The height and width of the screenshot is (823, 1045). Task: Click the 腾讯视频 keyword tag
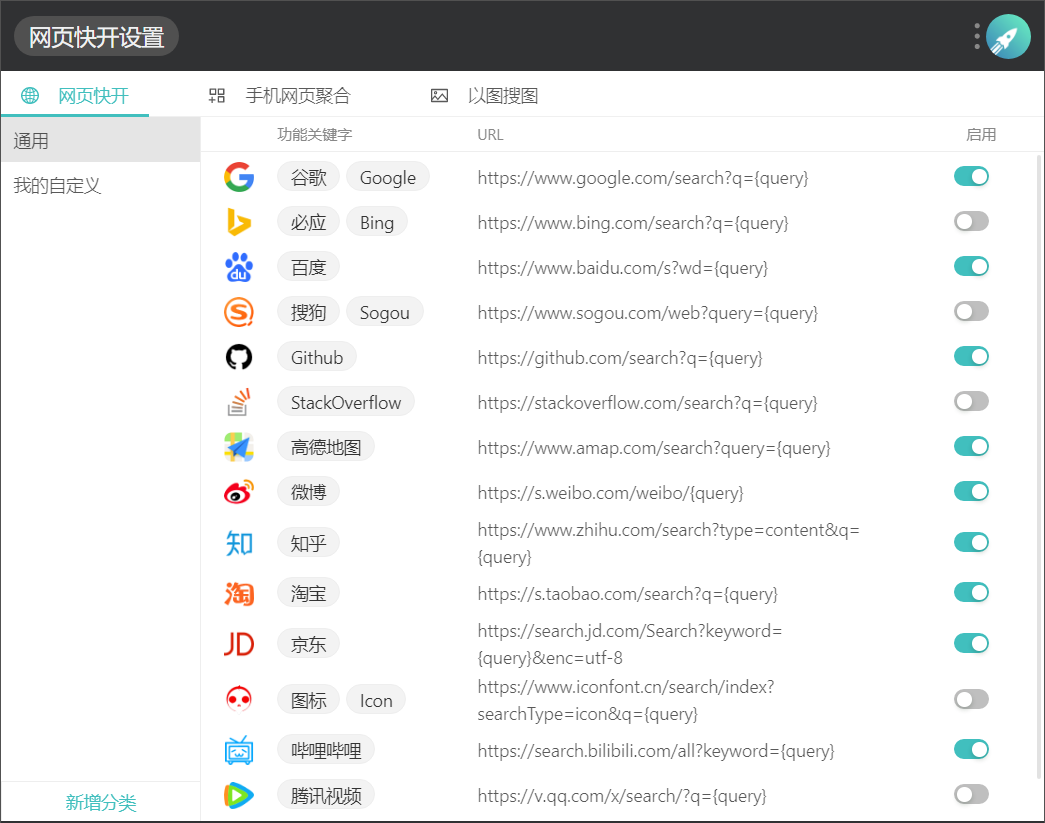tap(326, 795)
